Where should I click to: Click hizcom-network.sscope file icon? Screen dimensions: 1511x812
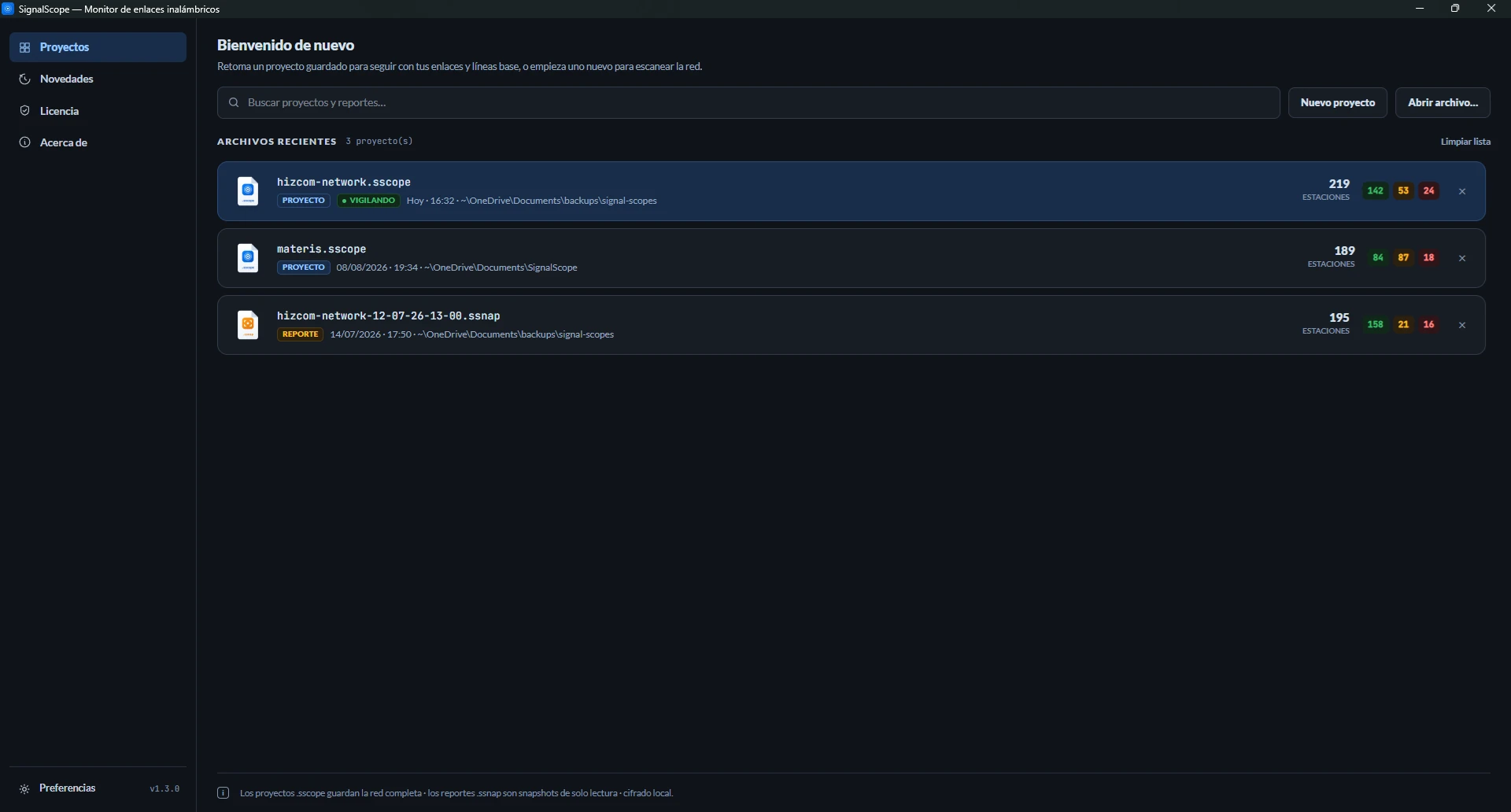248,191
